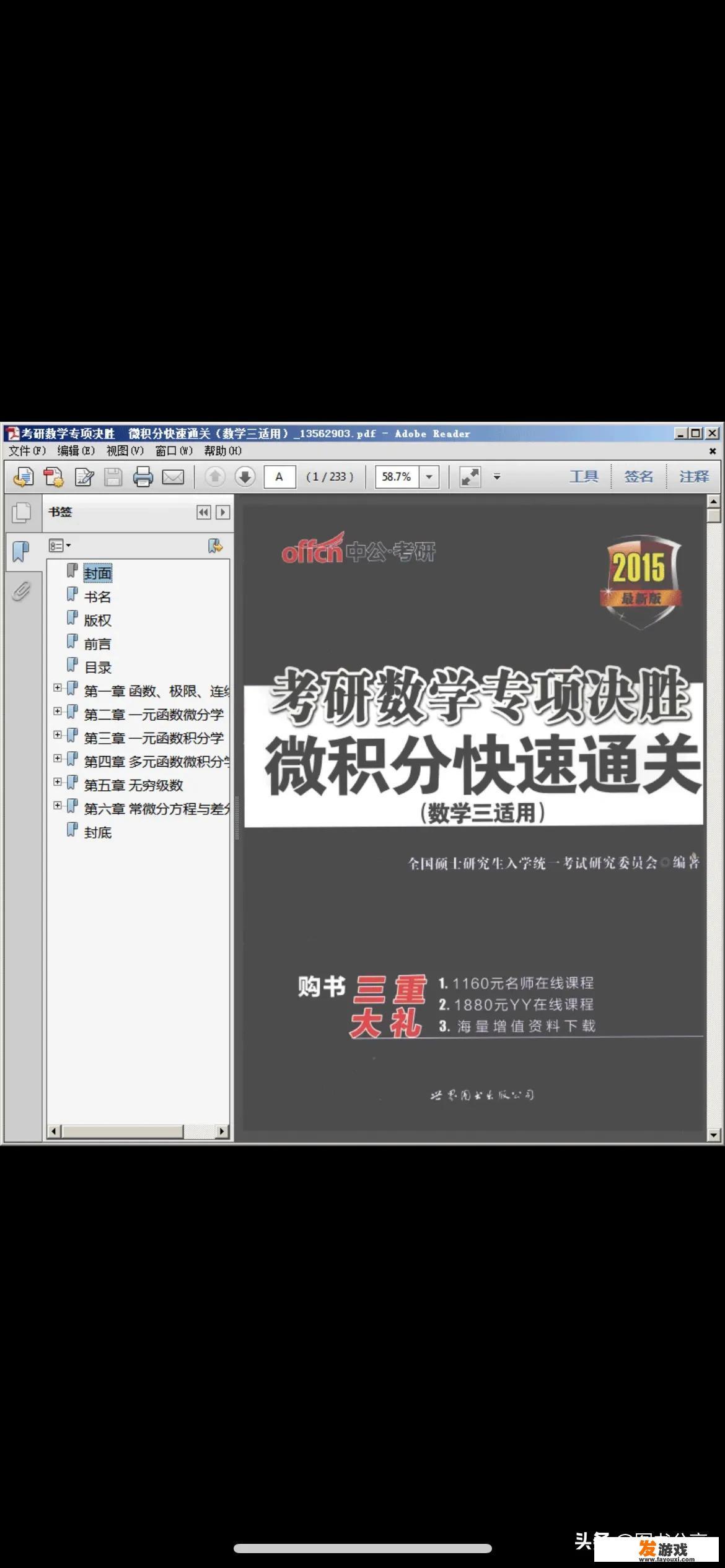Click bookmarks scrollbar left arrow
Image resolution: width=725 pixels, height=1568 pixels.
click(54, 1131)
